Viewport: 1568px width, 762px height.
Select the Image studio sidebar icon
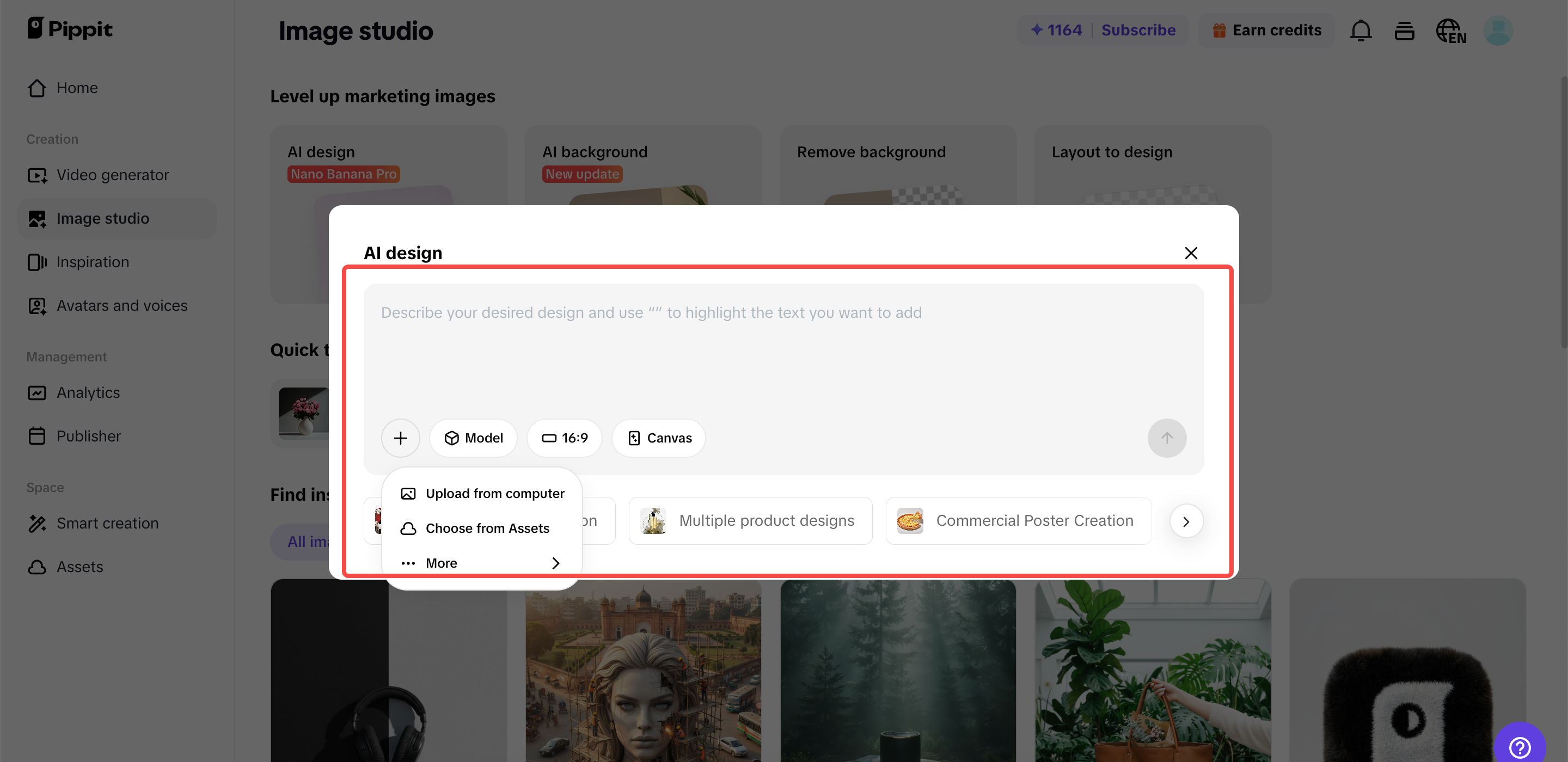click(x=36, y=218)
